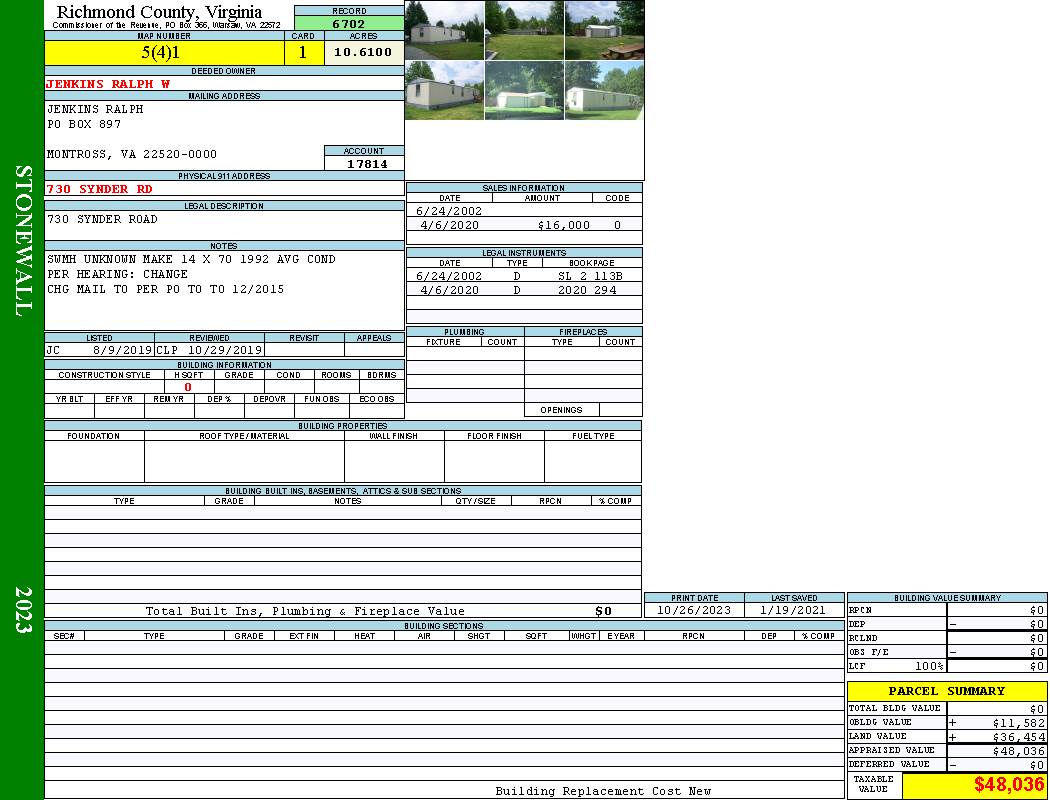1050x800 pixels.
Task: Click the Stonewall label on green sidebar
Action: click(x=22, y=241)
